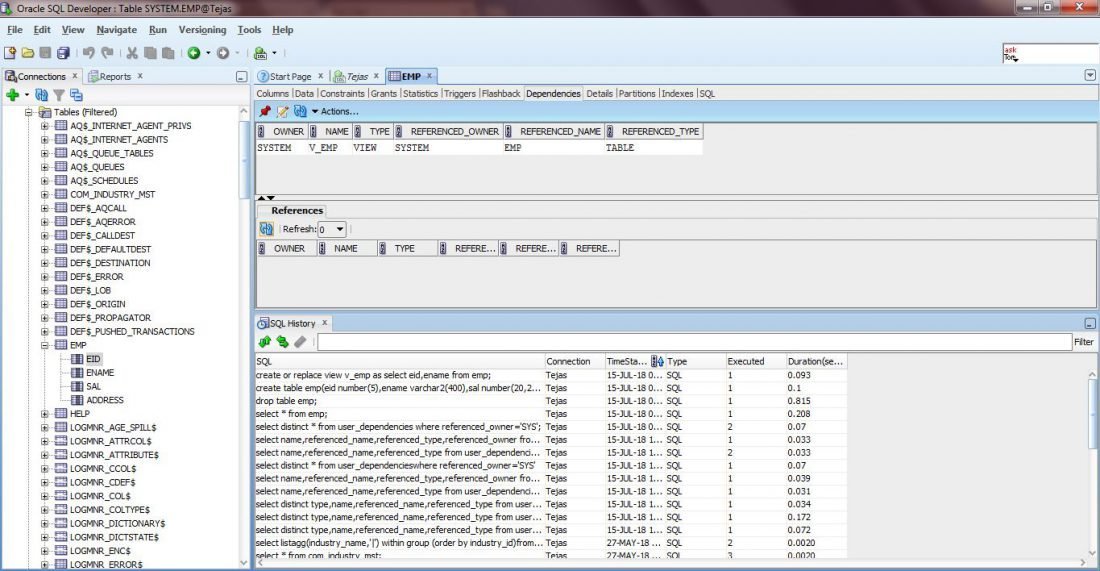This screenshot has width=1100, height=571.
Task: Select the ADDRESS column under EMP
Action: click(x=105, y=400)
